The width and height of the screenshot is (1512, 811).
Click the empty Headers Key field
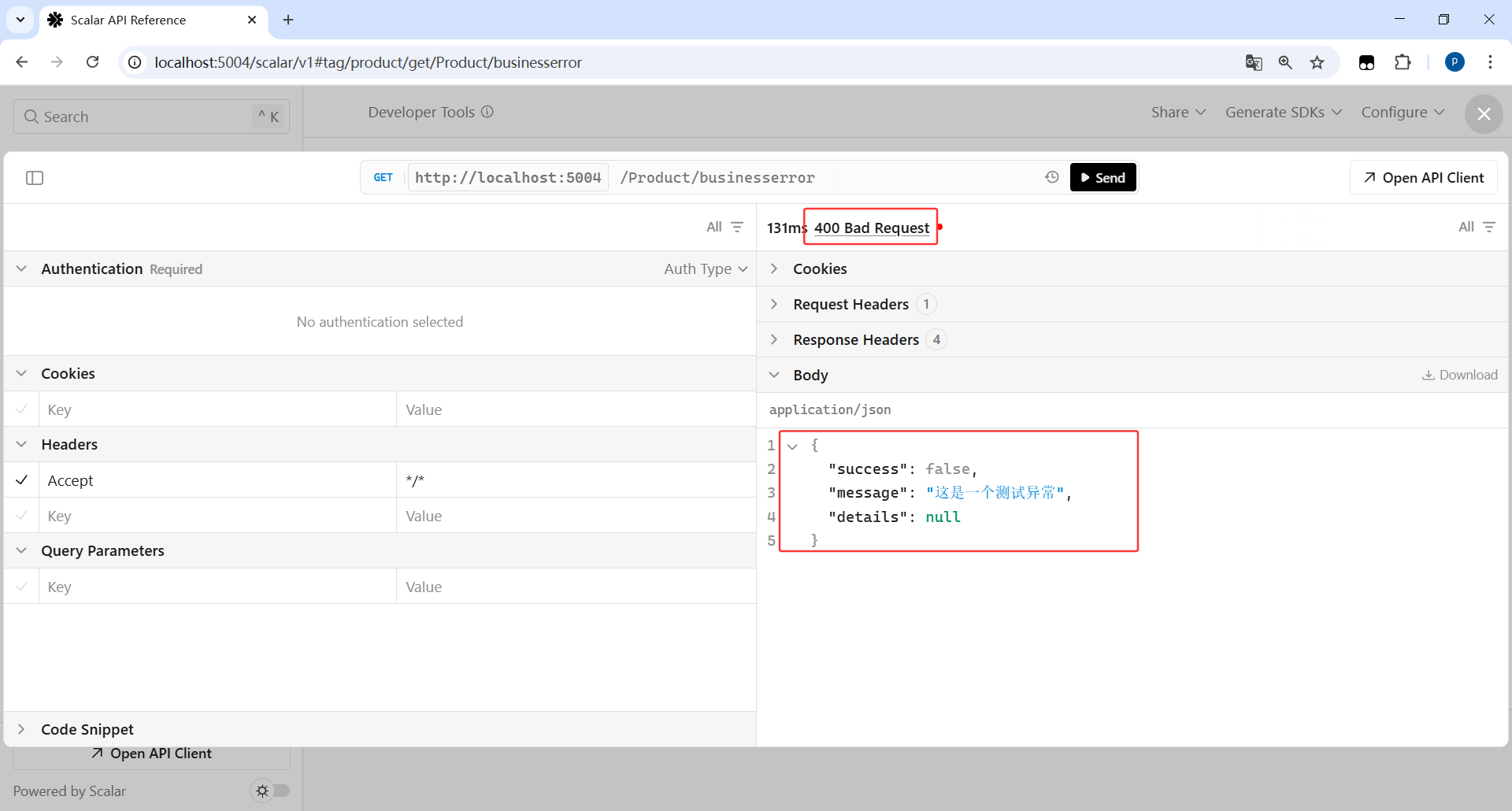217,515
